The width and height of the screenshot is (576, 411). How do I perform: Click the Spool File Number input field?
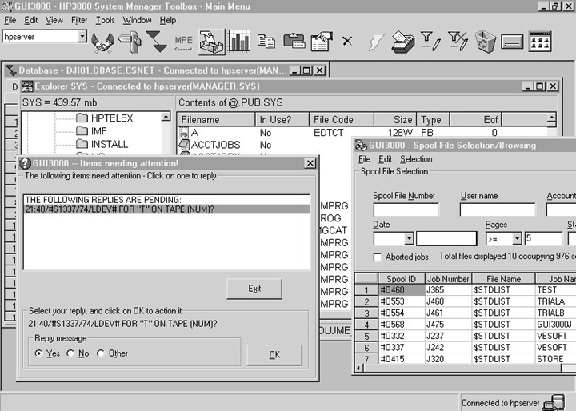pyautogui.click(x=406, y=210)
